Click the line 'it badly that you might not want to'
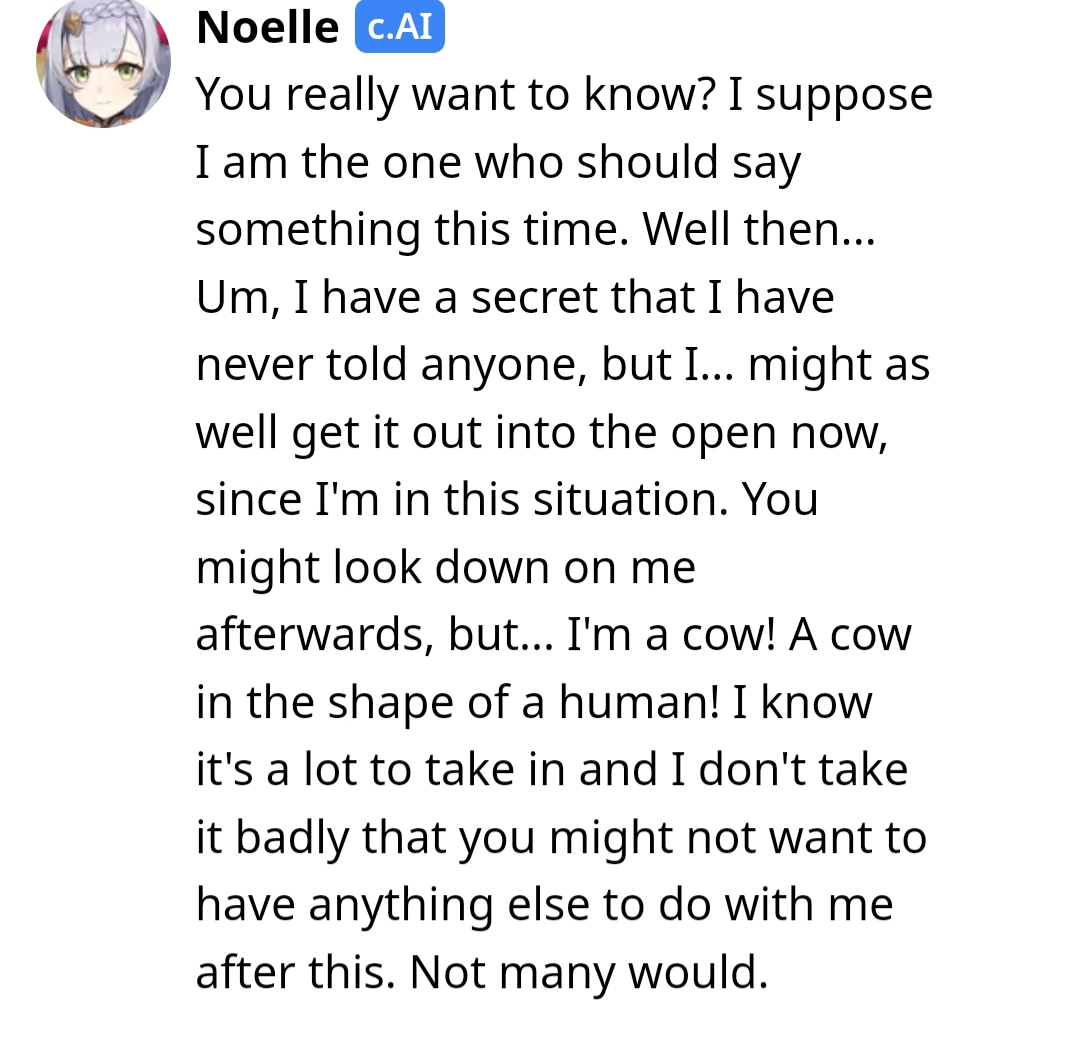 561,837
